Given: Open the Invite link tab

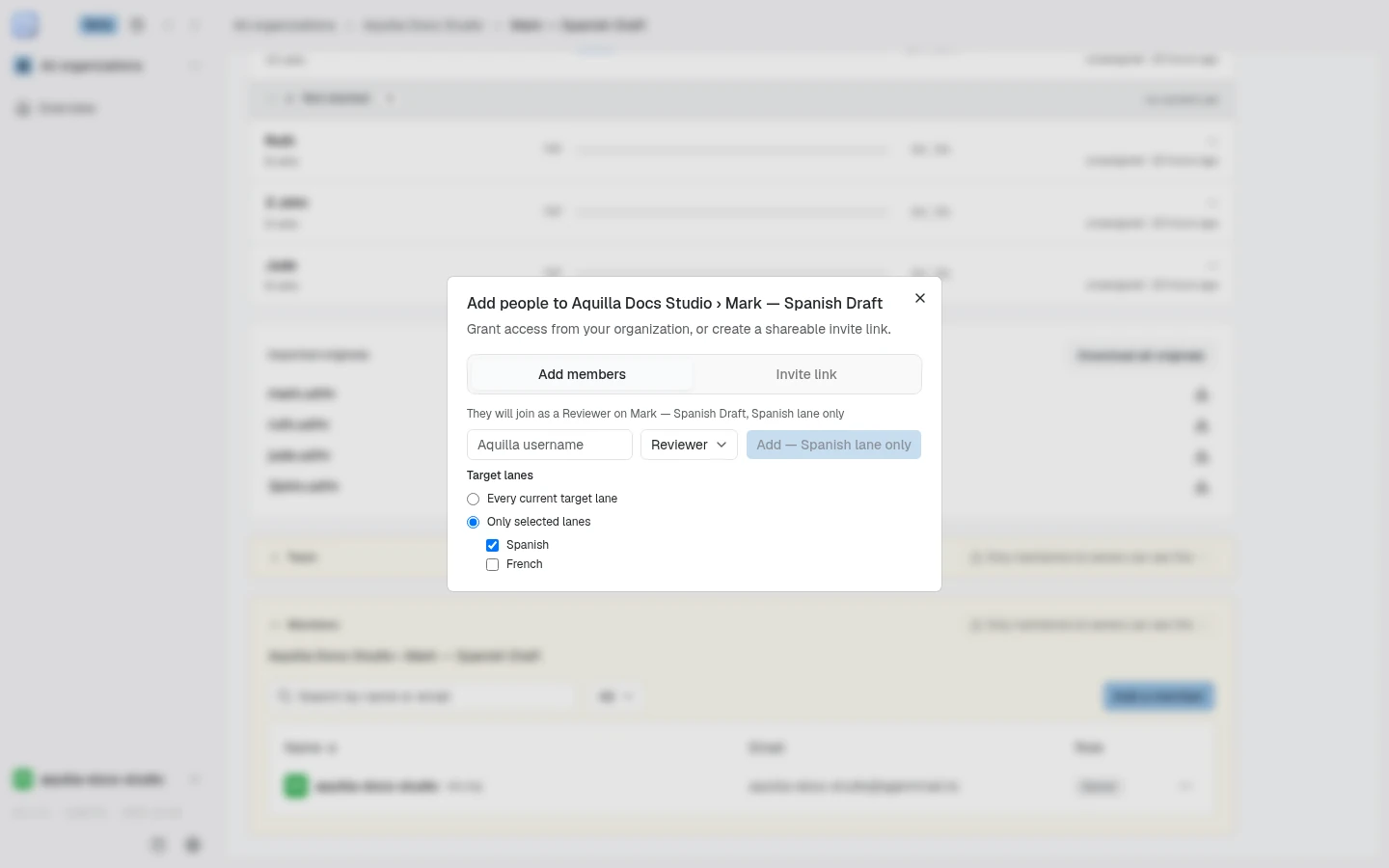Looking at the screenshot, I should (x=806, y=374).
